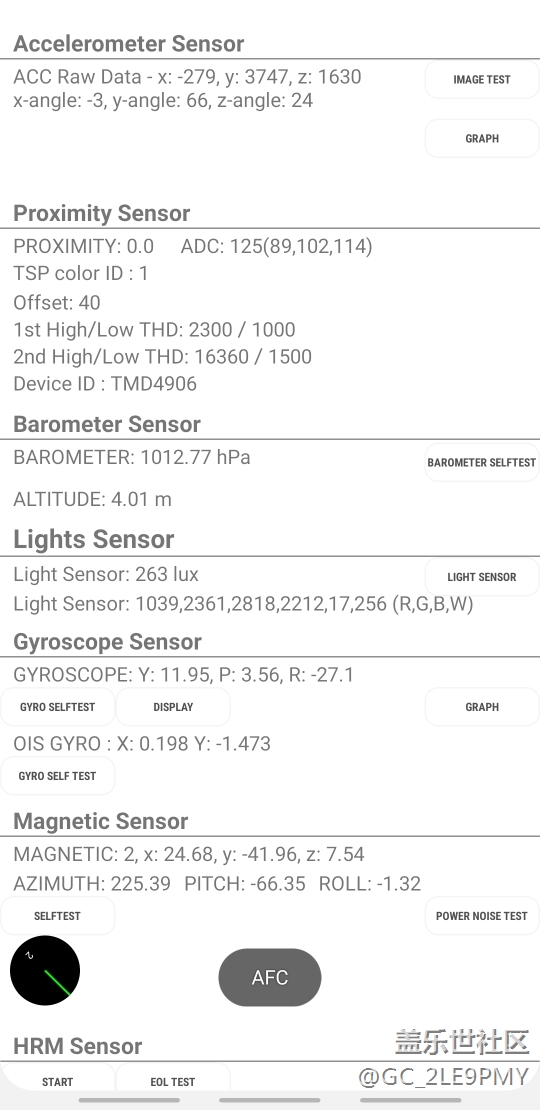Image resolution: width=540 pixels, height=1110 pixels.
Task: Run the BAROMETER SELFTEST
Action: (482, 462)
